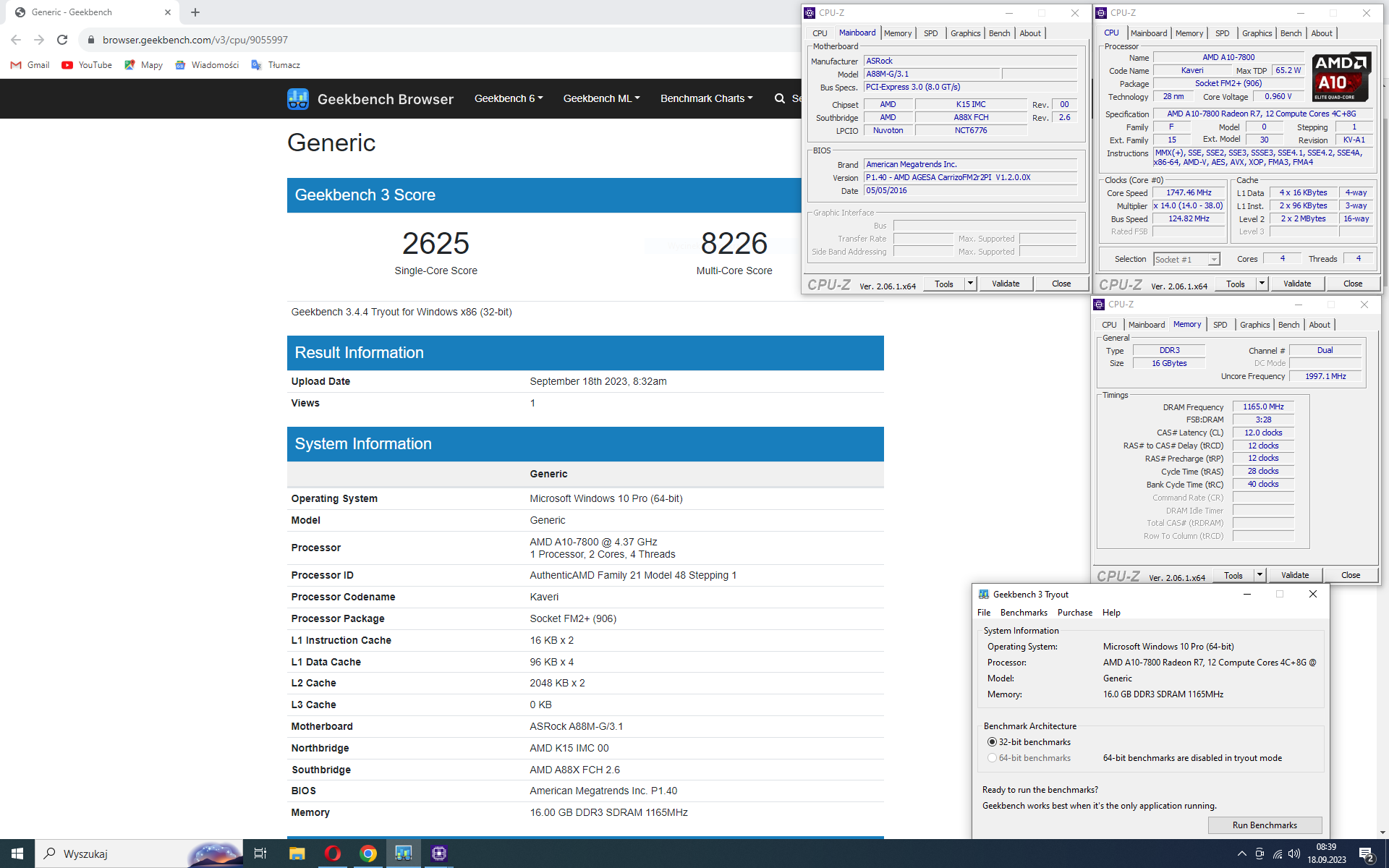The image size is (1389, 868).
Task: Show hidden system tray icons
Action: 1241,854
